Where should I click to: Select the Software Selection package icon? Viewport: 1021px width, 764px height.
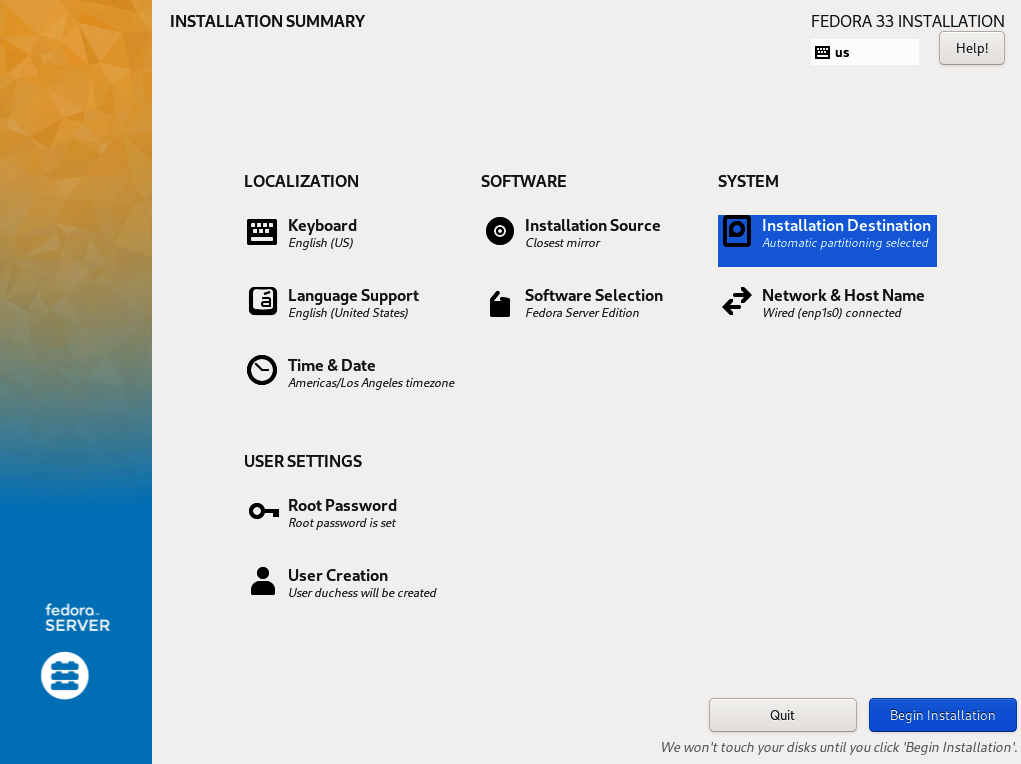[x=499, y=301]
